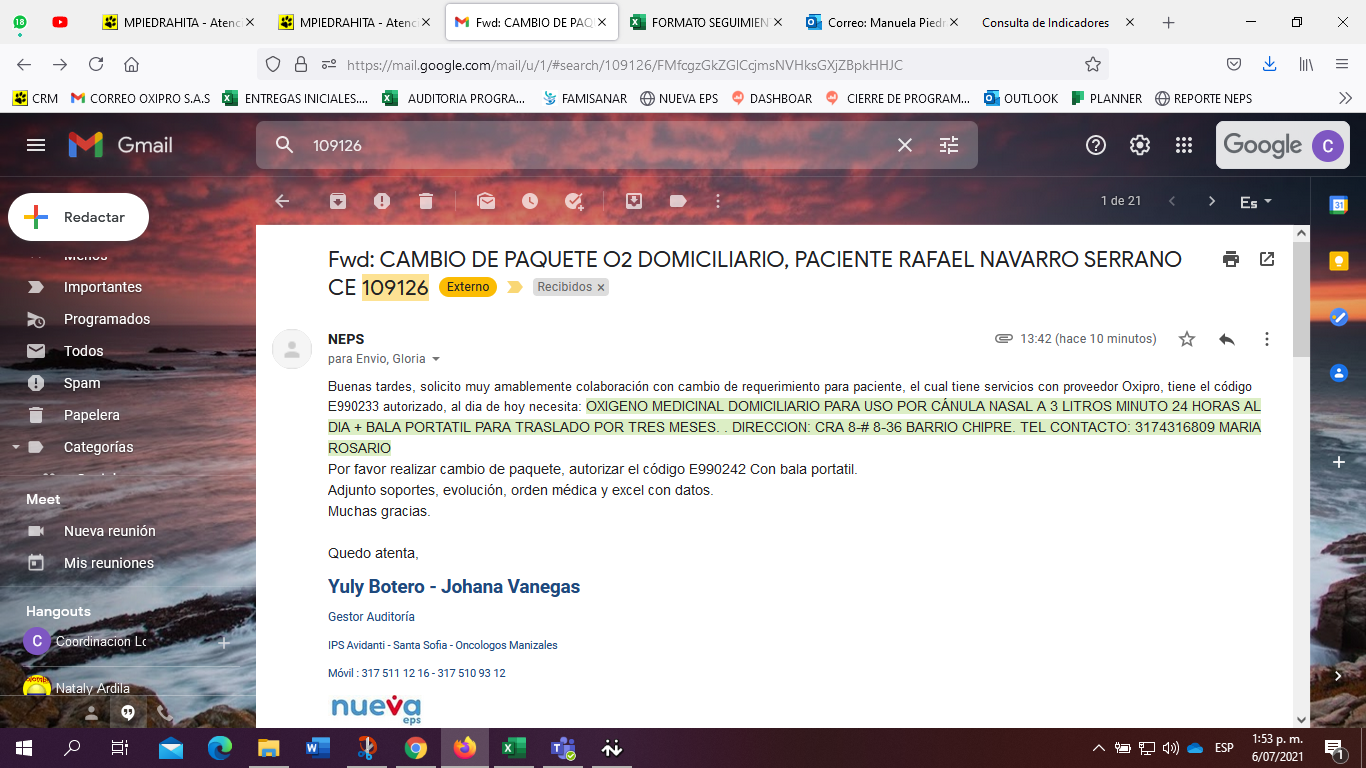Show more bookmarks chevron
This screenshot has height=768, width=1366.
(x=1345, y=98)
